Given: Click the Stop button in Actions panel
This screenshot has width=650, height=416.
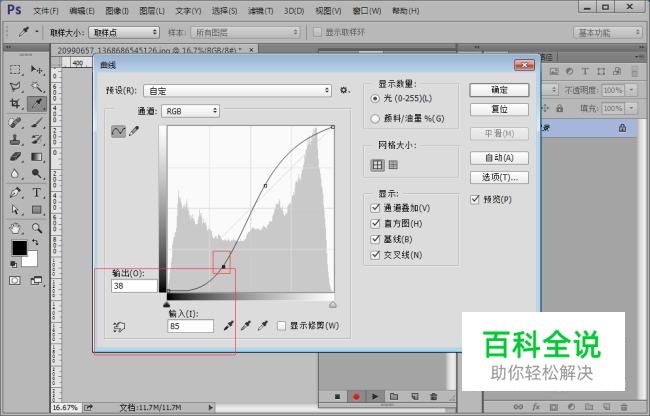Looking at the screenshot, I should [337, 397].
